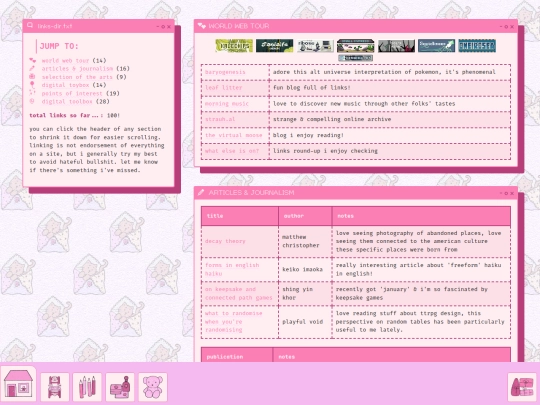Click the icon beside 'selection of the arts'
The image size is (540, 405).
coord(32,76)
